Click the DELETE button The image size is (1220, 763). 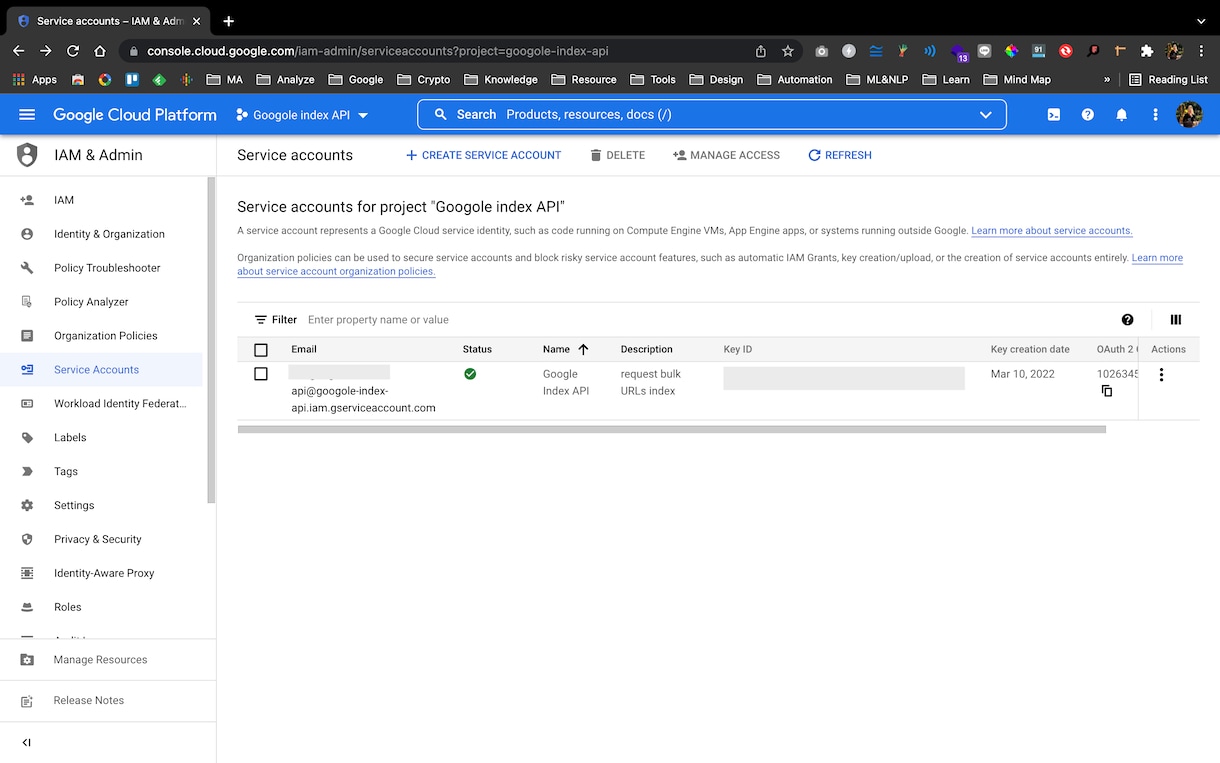(617, 155)
